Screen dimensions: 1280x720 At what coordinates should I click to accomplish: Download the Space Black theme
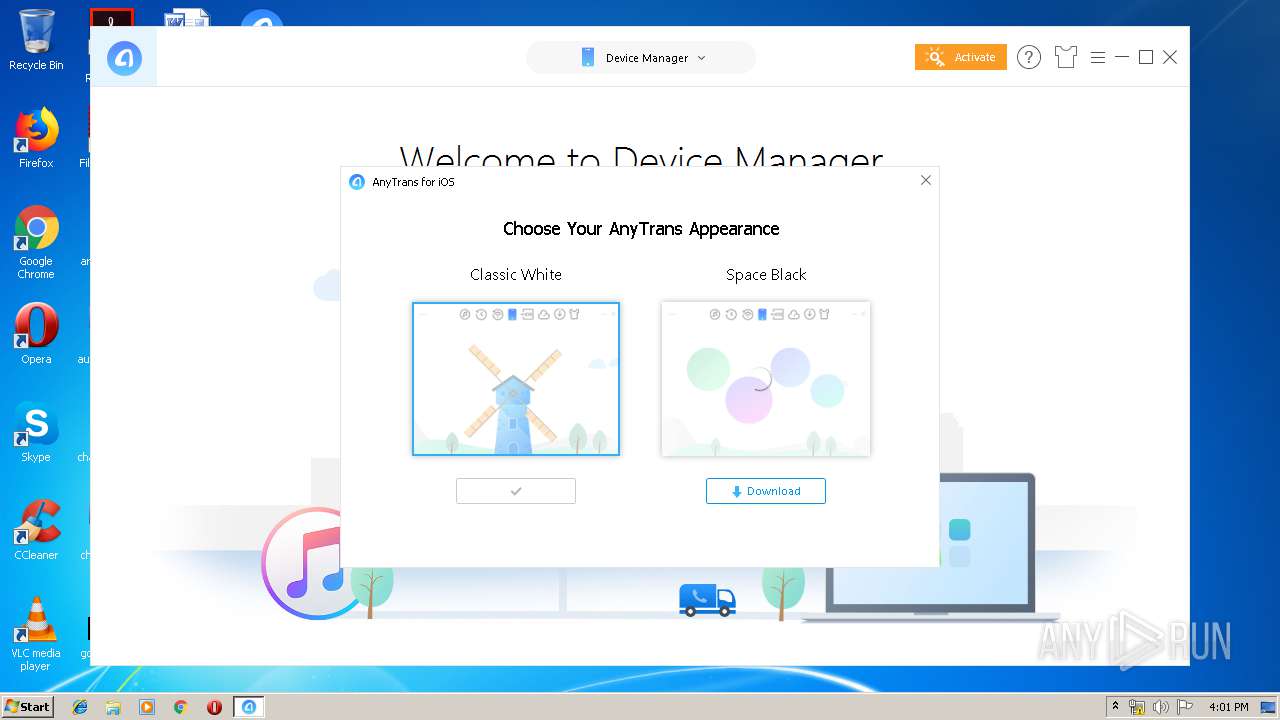pyautogui.click(x=766, y=491)
